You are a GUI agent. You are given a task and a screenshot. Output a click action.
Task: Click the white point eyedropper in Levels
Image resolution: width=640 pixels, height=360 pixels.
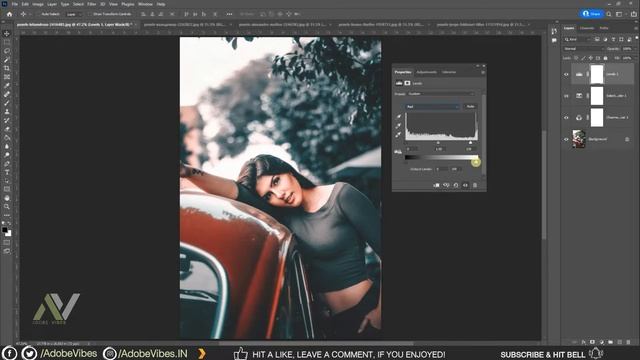[398, 134]
